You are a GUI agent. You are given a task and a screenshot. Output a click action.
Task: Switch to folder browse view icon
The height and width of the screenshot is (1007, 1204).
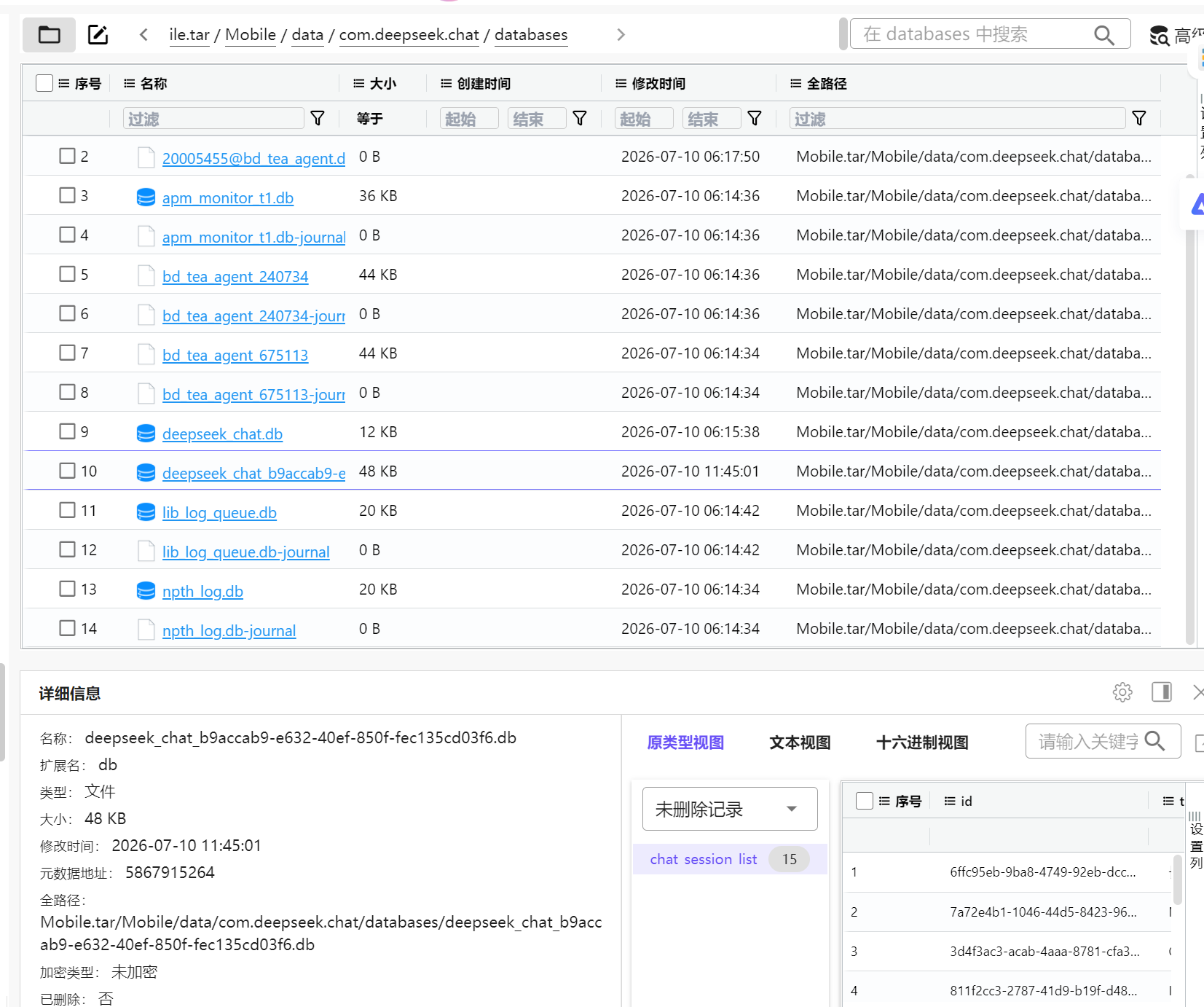click(x=49, y=34)
